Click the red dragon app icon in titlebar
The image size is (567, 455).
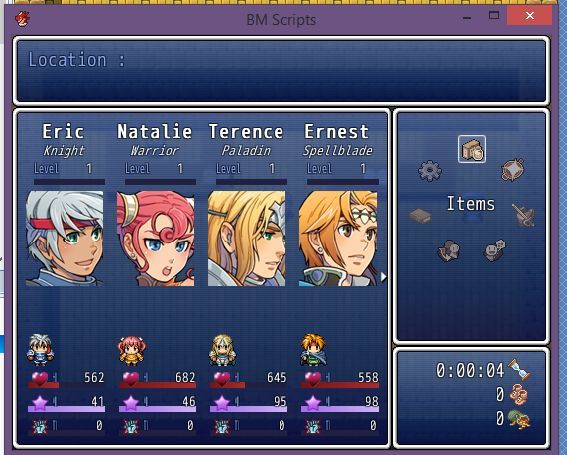23,18
